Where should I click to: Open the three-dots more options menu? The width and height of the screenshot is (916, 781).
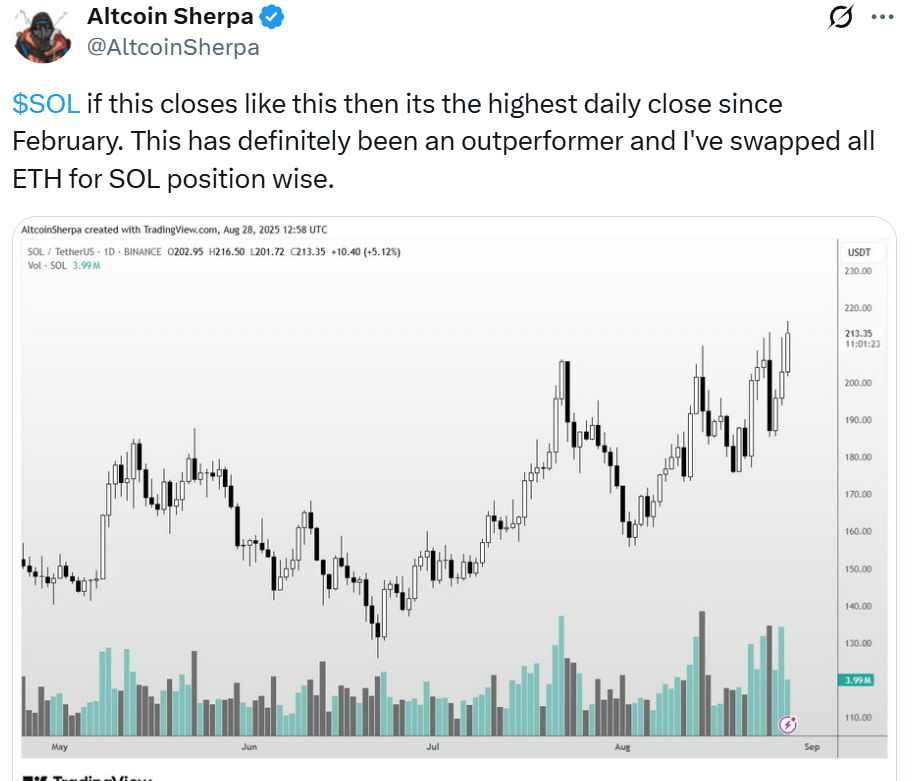(882, 17)
